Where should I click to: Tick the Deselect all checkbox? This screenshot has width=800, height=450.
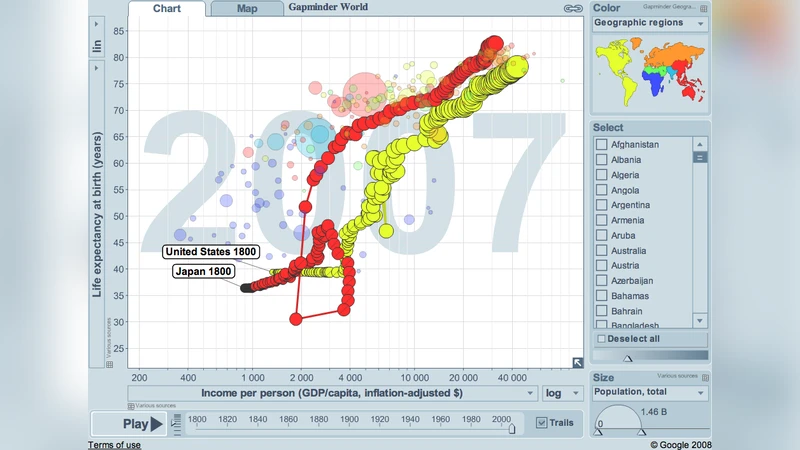pyautogui.click(x=601, y=339)
